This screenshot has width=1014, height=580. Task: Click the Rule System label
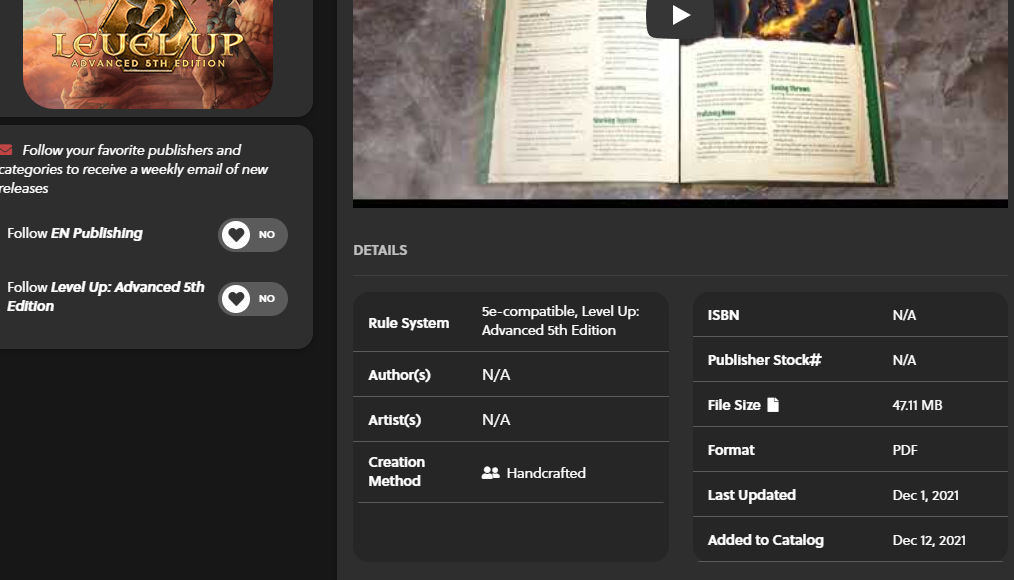point(409,323)
